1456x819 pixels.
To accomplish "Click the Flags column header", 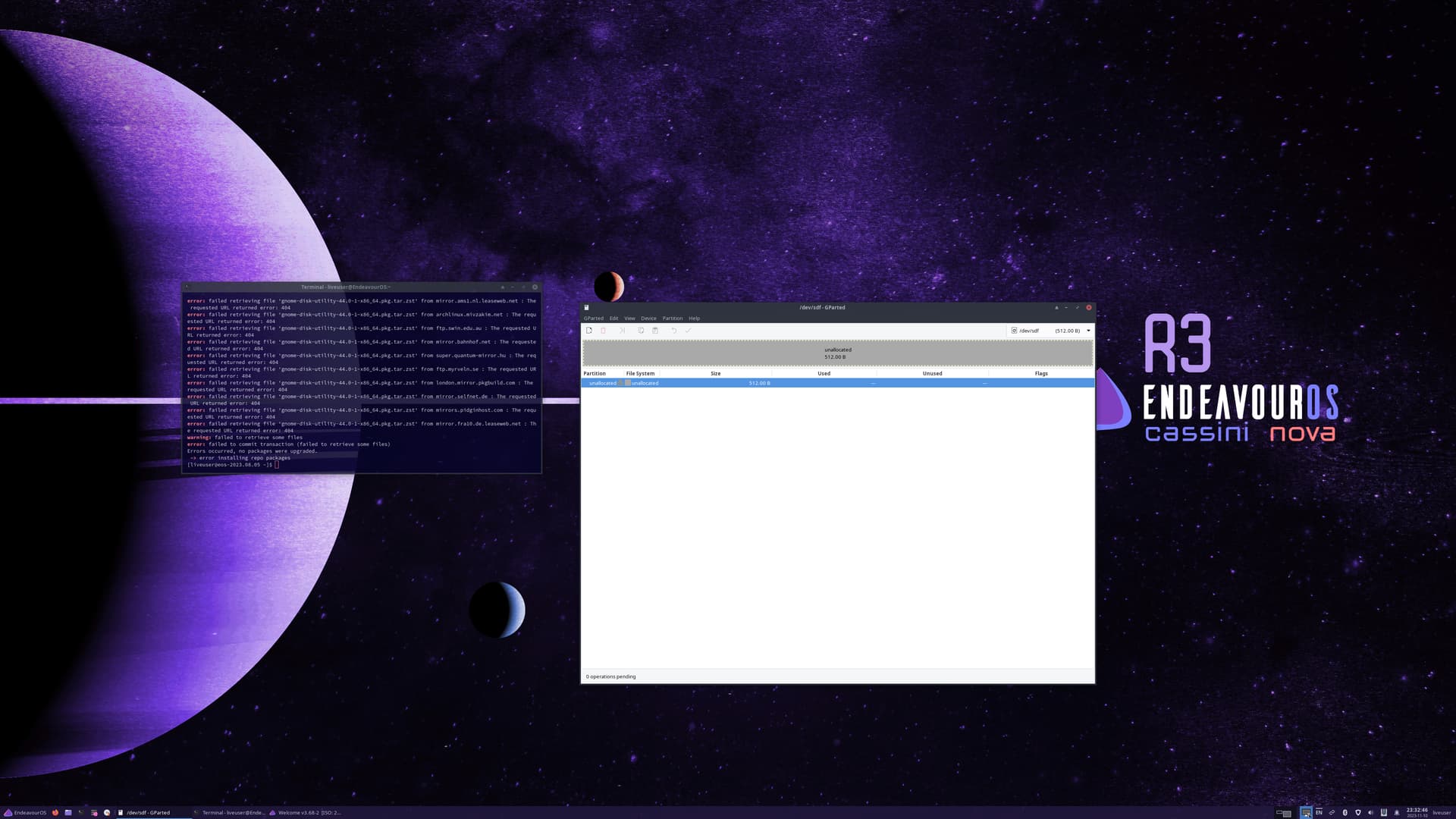I will point(1041,373).
